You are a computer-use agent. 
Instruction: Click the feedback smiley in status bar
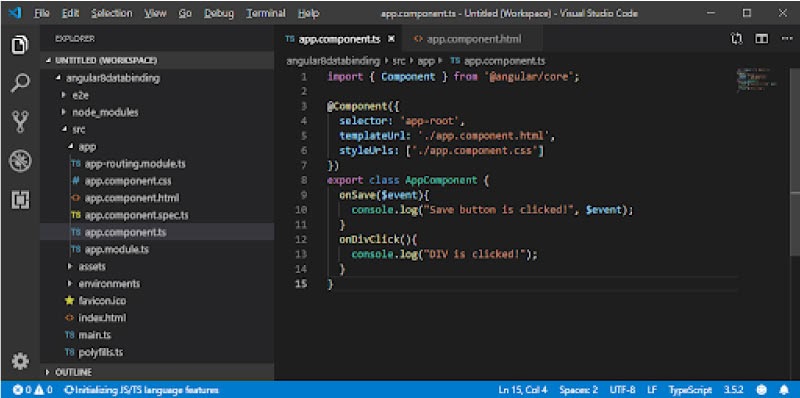click(762, 390)
